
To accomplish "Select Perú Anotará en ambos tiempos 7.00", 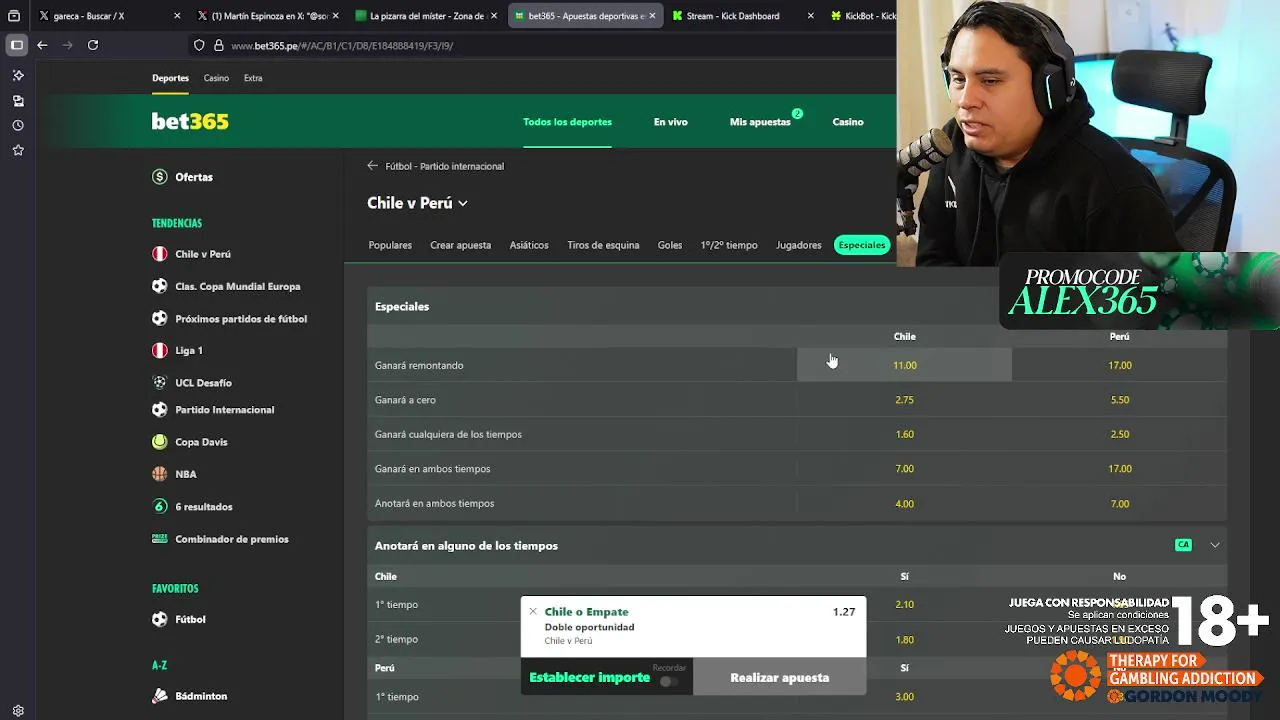I will [x=1119, y=503].
